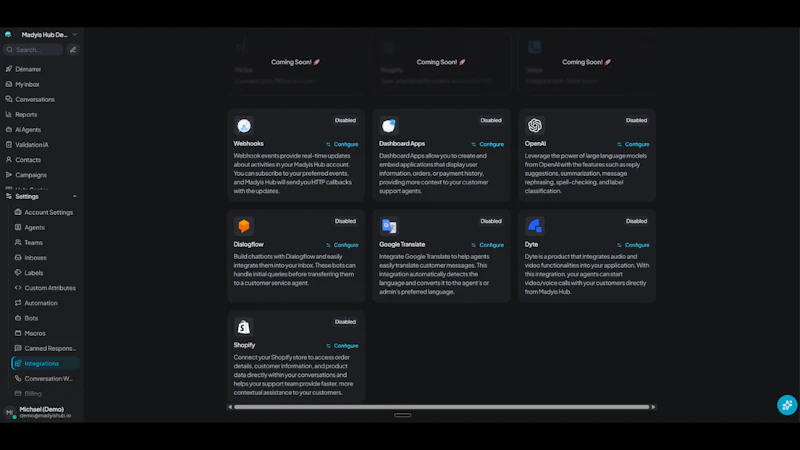Screen dimensions: 800x450
Task: Click the horizontal scrollbar left arrow
Action: (x=230, y=407)
